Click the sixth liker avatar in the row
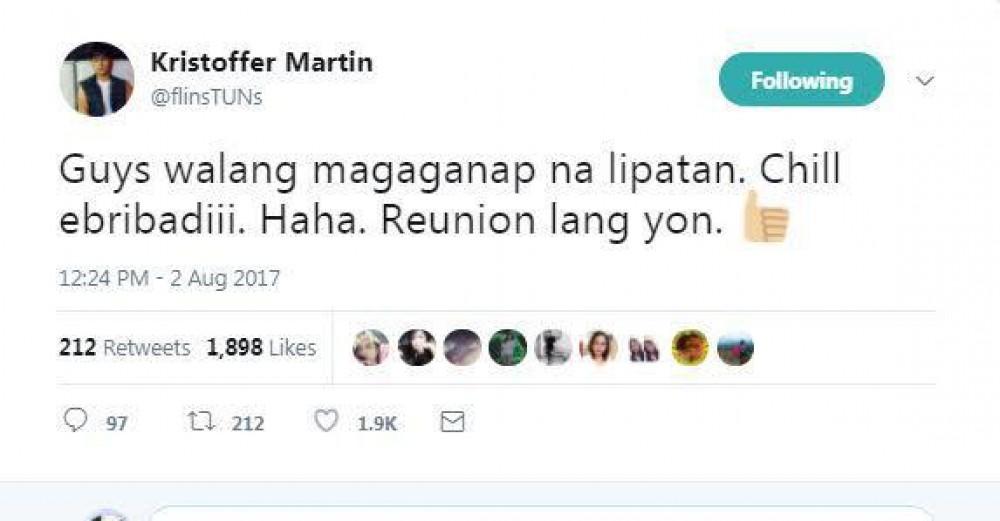Screen dimensions: 1000x521 (x=598, y=347)
